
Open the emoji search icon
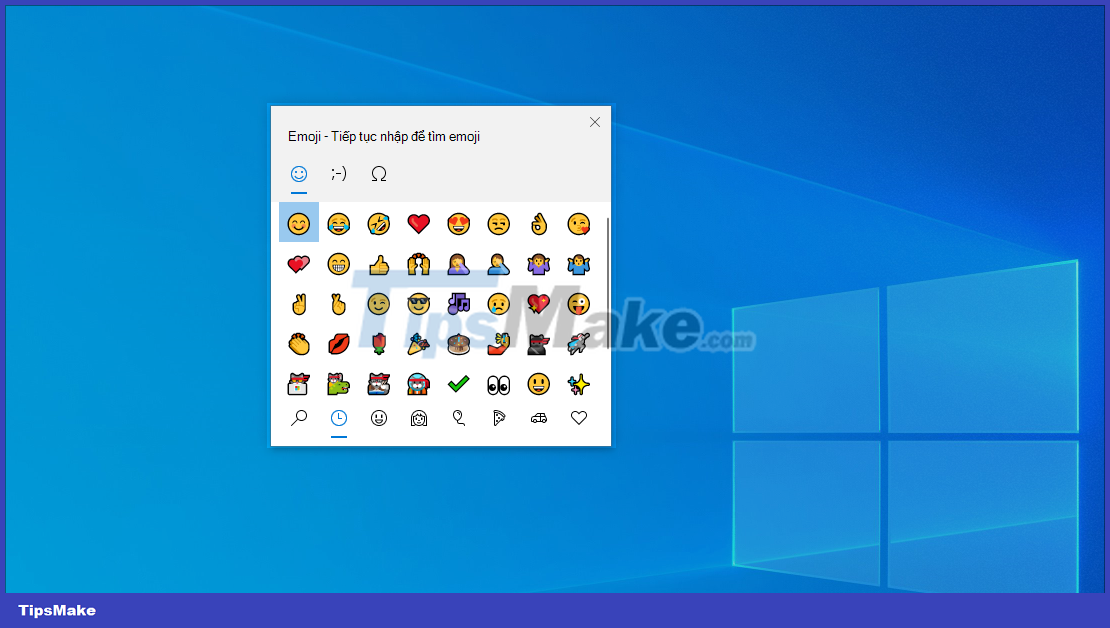[x=298, y=418]
